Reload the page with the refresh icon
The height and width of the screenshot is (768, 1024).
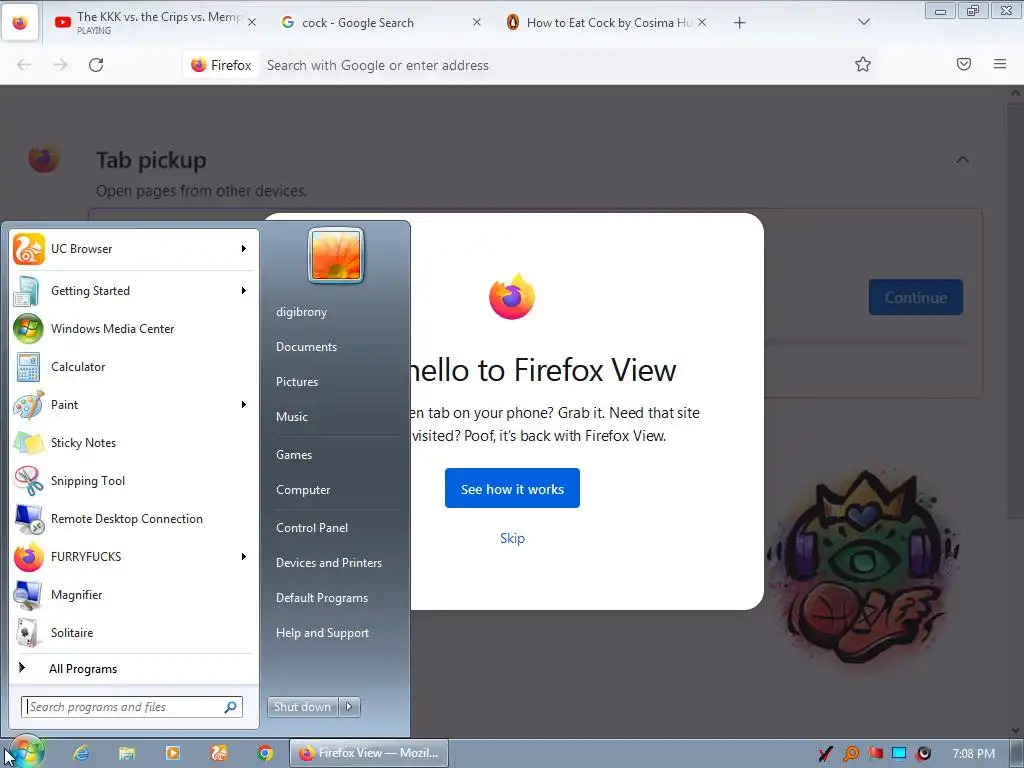tap(96, 65)
